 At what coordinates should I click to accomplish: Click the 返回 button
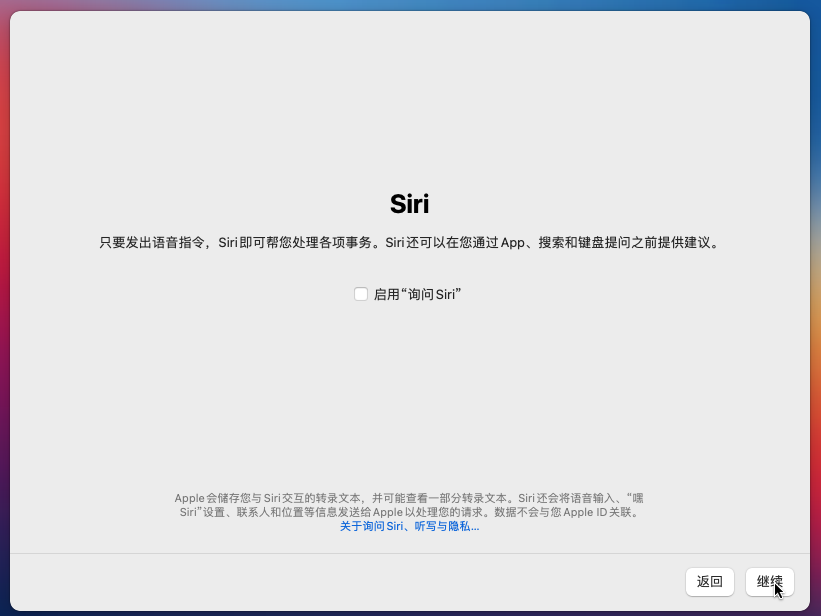pos(709,581)
